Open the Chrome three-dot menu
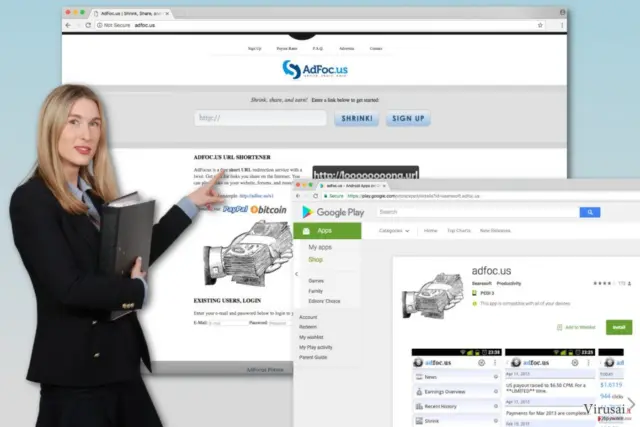 [562, 25]
